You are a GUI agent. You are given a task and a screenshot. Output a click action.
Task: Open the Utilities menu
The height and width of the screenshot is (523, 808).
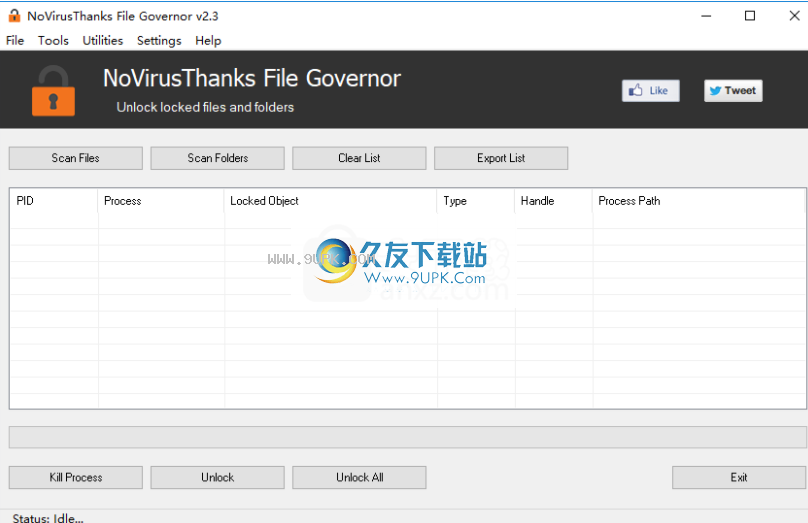click(x=103, y=40)
